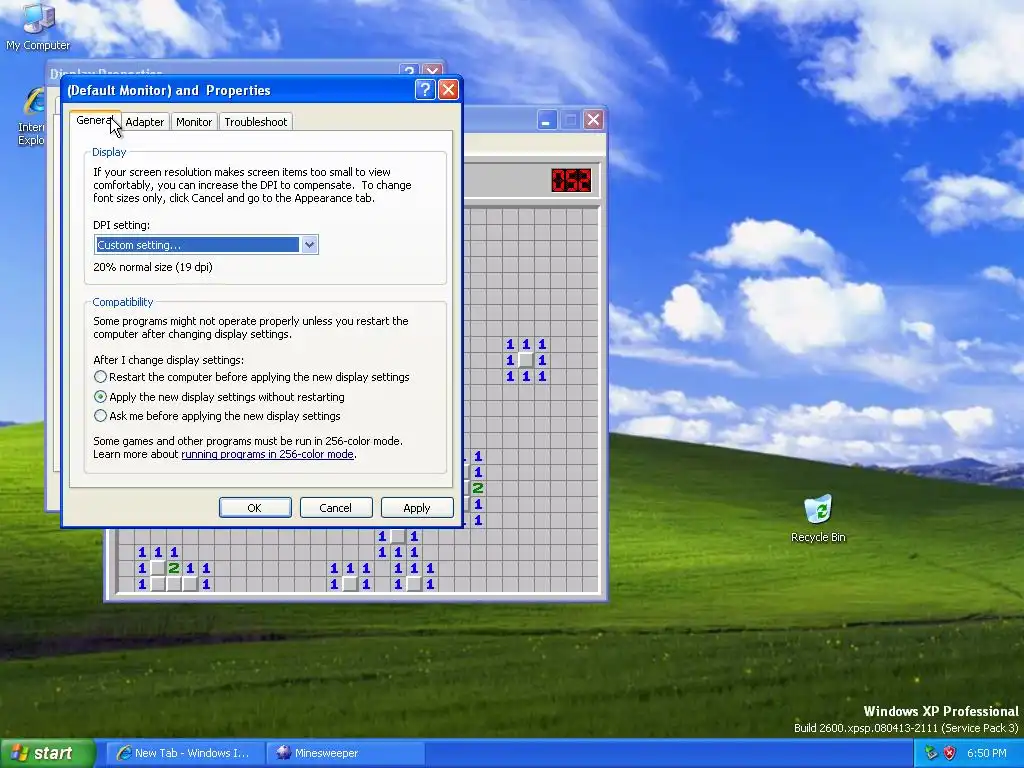Close the Display Properties window behind

[432, 71]
